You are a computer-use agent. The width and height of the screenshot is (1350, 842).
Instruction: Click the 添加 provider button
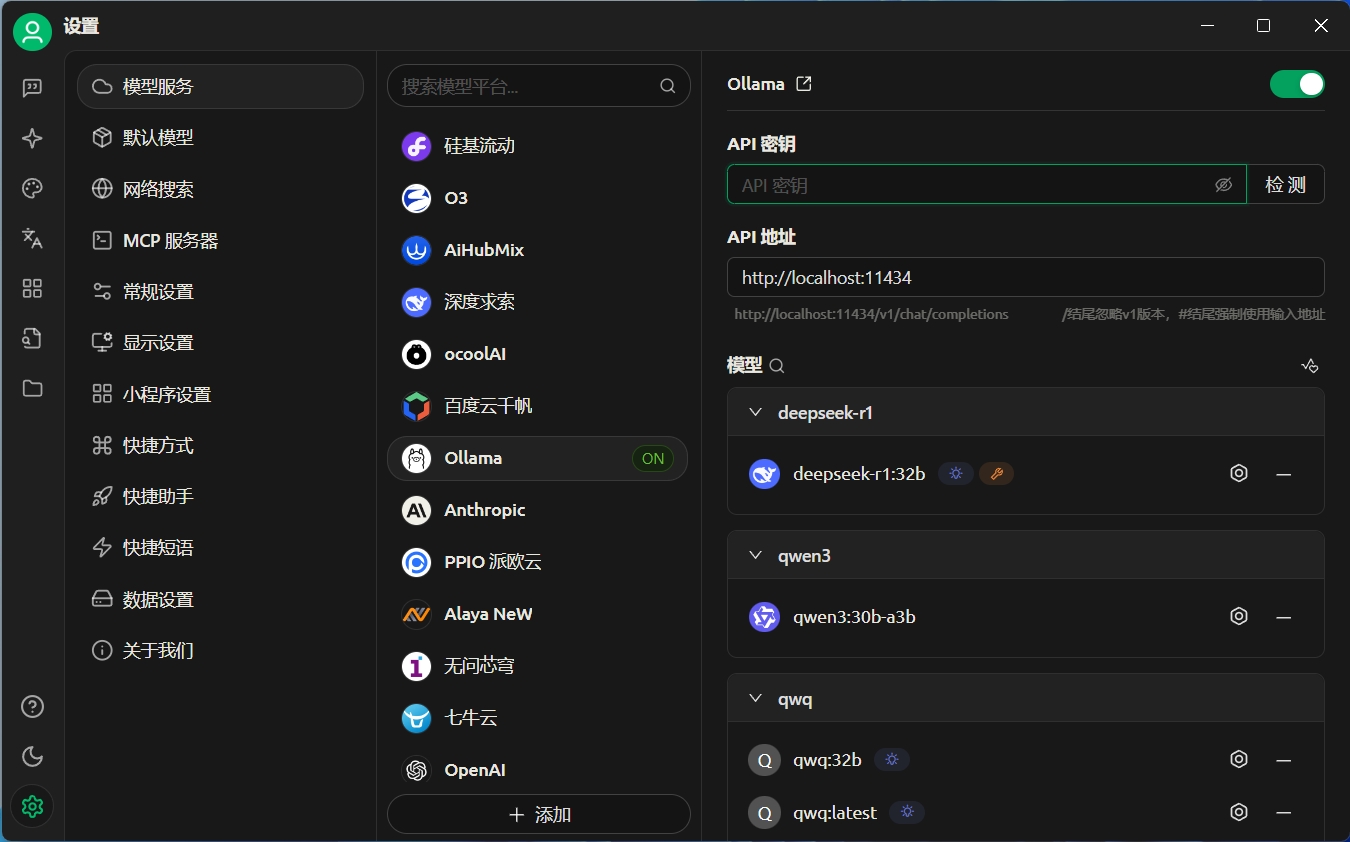click(x=539, y=814)
